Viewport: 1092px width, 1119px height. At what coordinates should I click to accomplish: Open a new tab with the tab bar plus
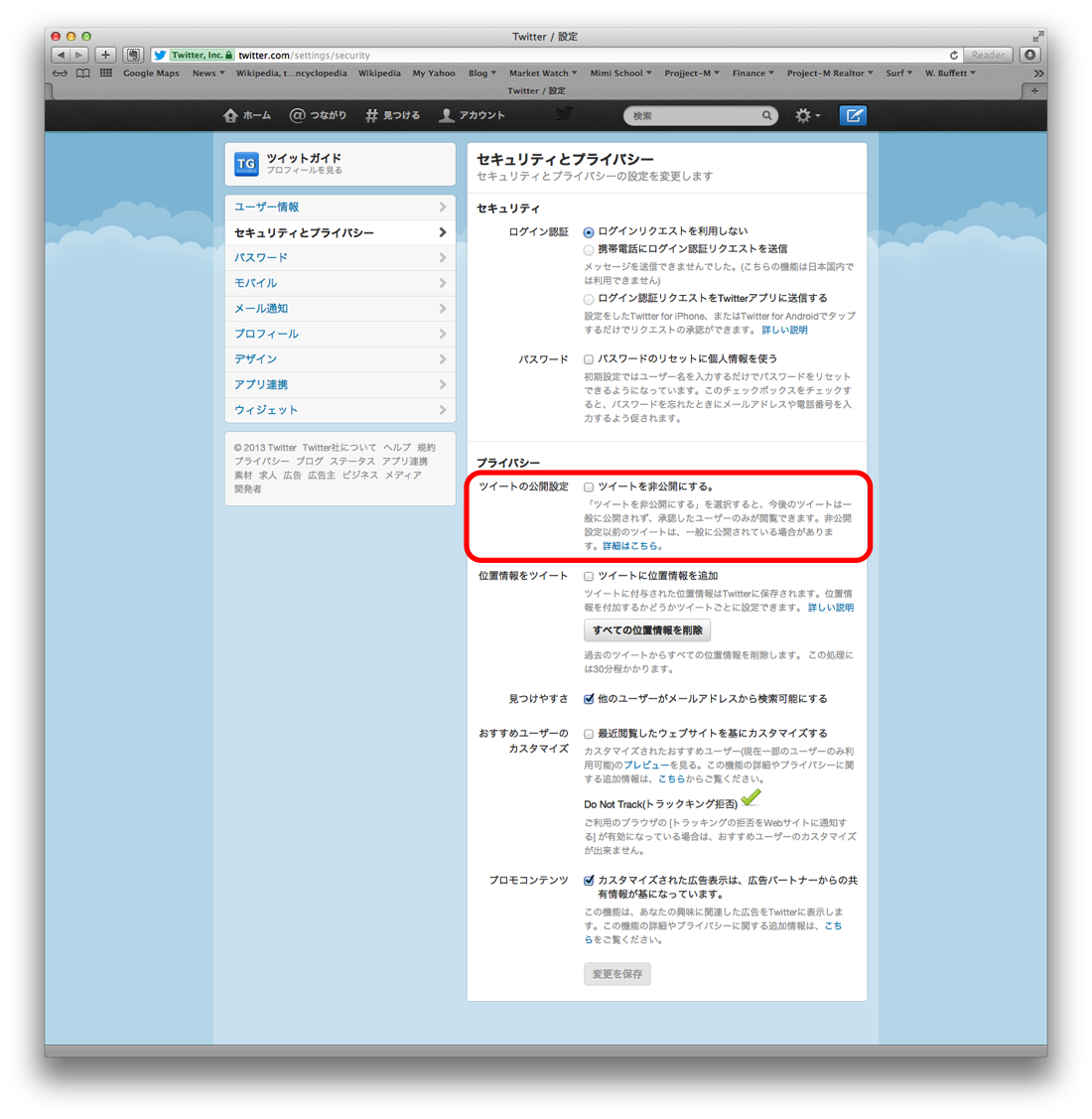point(1034,90)
